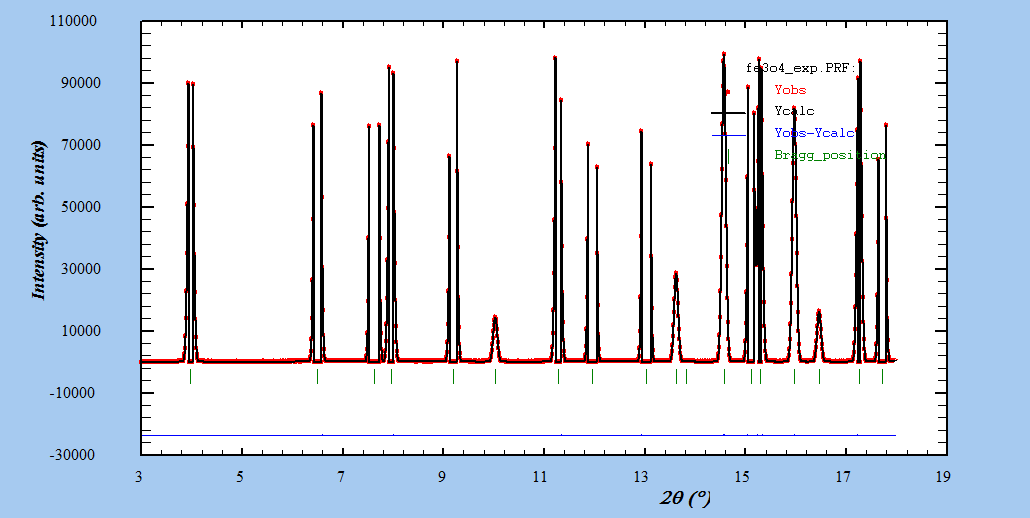
Task: Click the x-axis label 13
Action: coord(640,477)
